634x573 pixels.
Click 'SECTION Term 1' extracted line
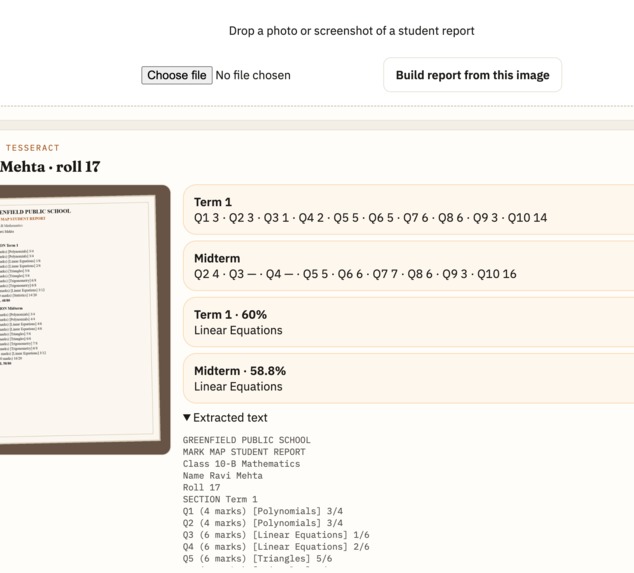point(220,499)
